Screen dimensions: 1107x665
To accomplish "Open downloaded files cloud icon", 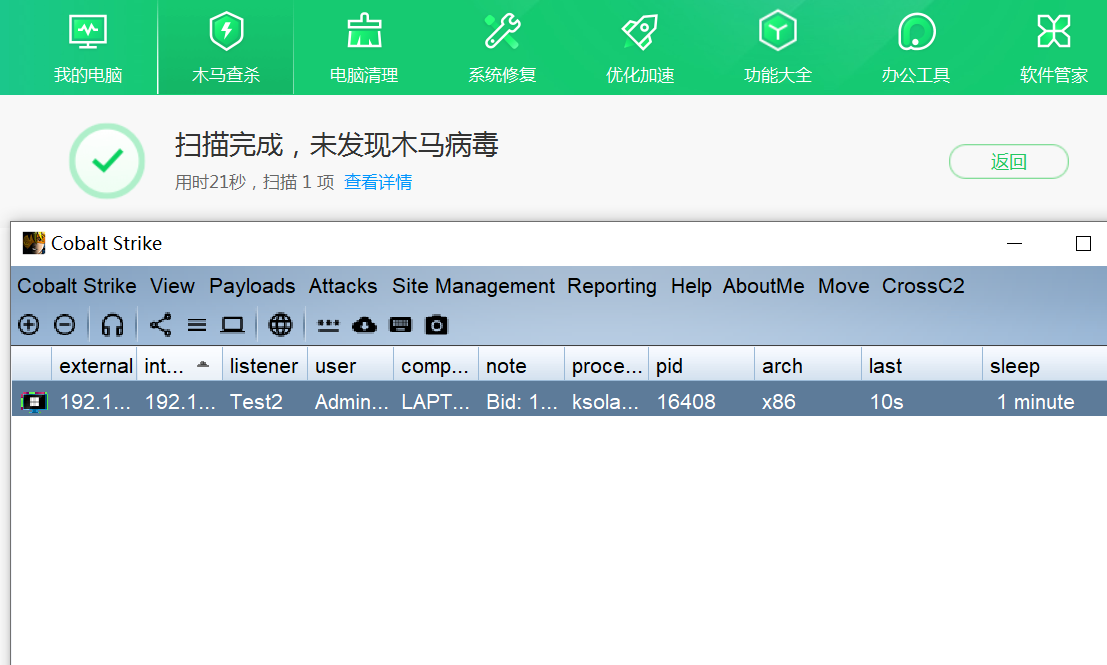I will [x=364, y=325].
